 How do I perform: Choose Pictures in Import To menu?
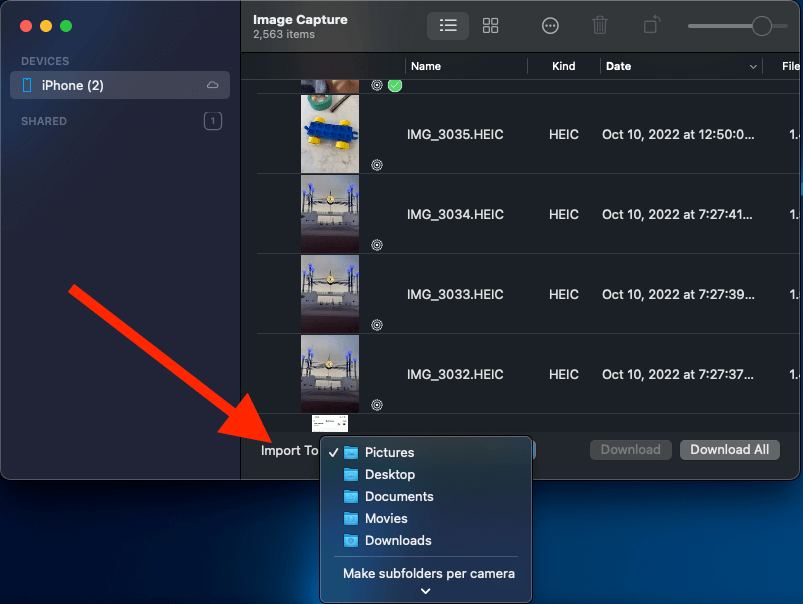click(426, 452)
